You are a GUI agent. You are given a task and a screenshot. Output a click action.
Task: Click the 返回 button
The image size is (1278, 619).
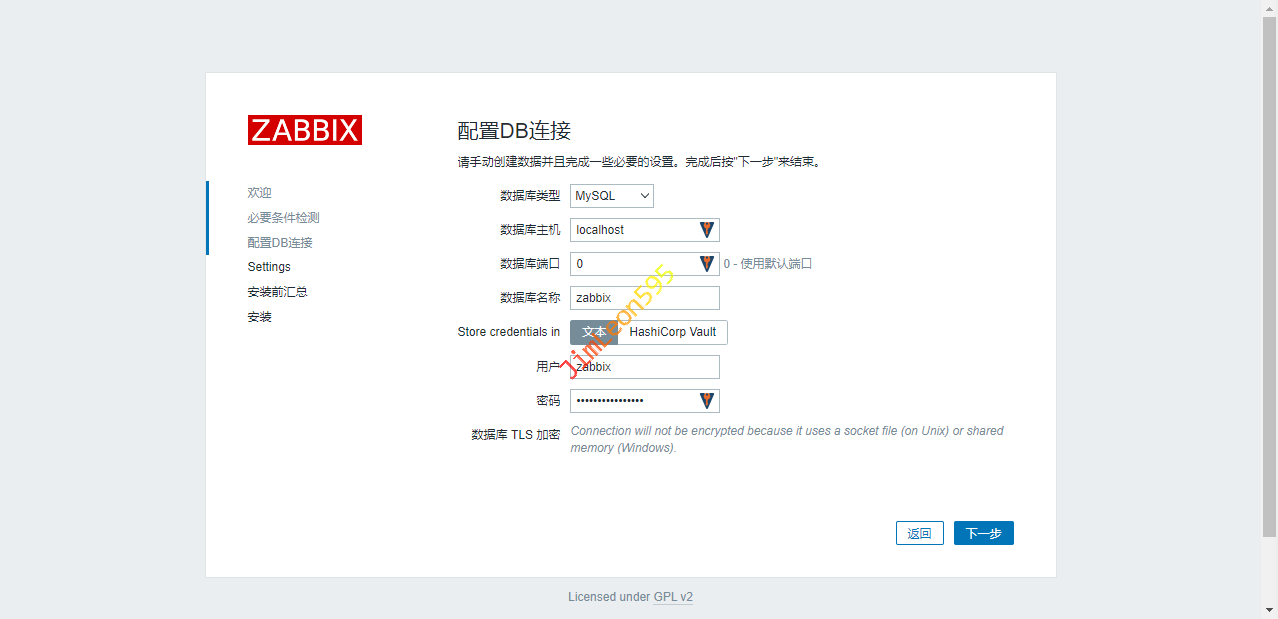click(x=919, y=534)
